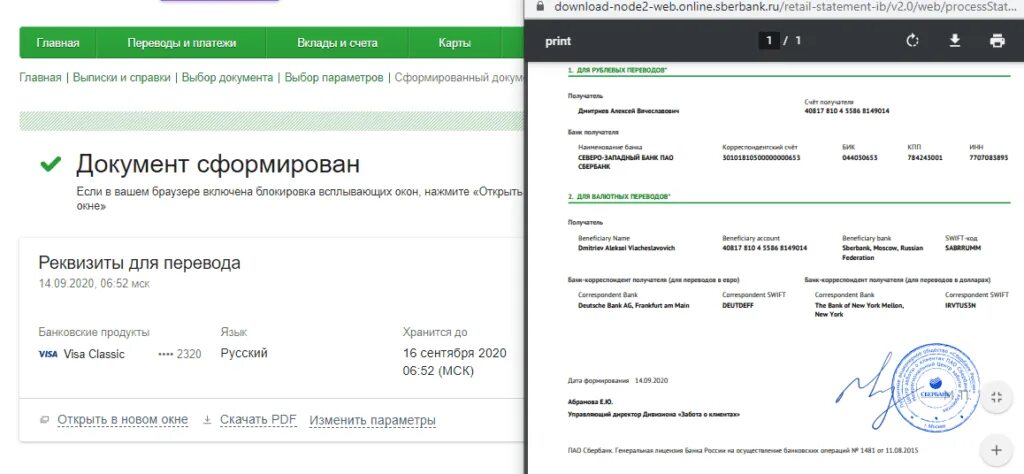Zoom in on the PDF page
Viewport: 1024px width, 474px height.
pyautogui.click(x=996, y=450)
